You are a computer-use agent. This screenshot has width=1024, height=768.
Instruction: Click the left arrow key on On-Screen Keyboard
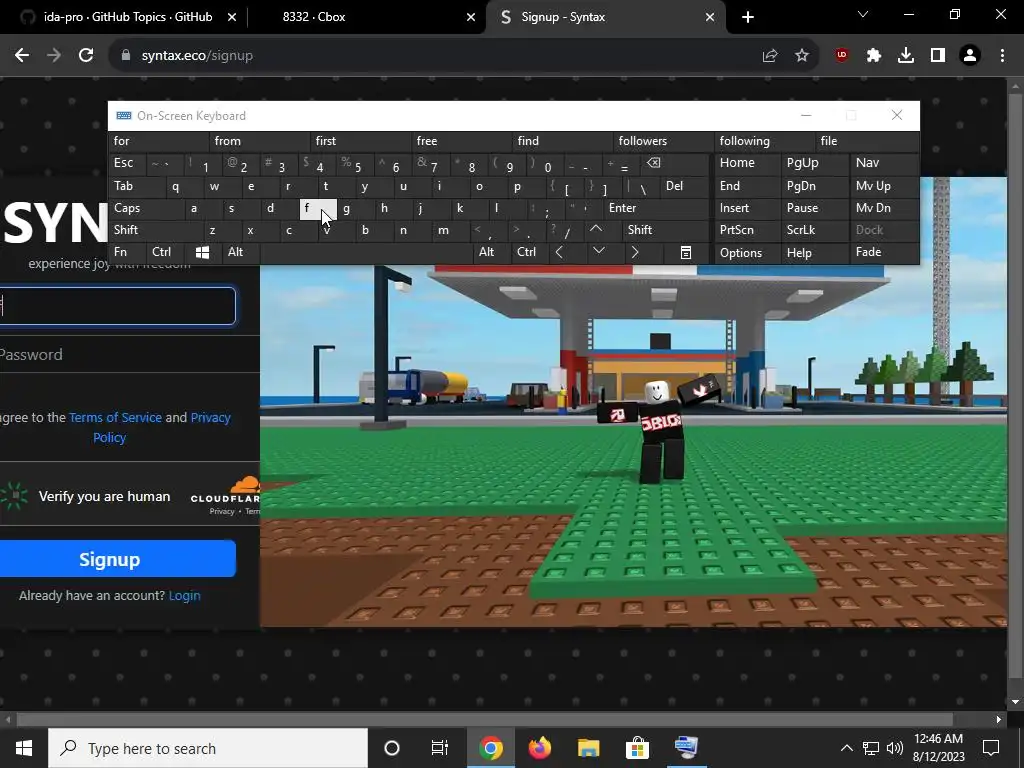(559, 252)
